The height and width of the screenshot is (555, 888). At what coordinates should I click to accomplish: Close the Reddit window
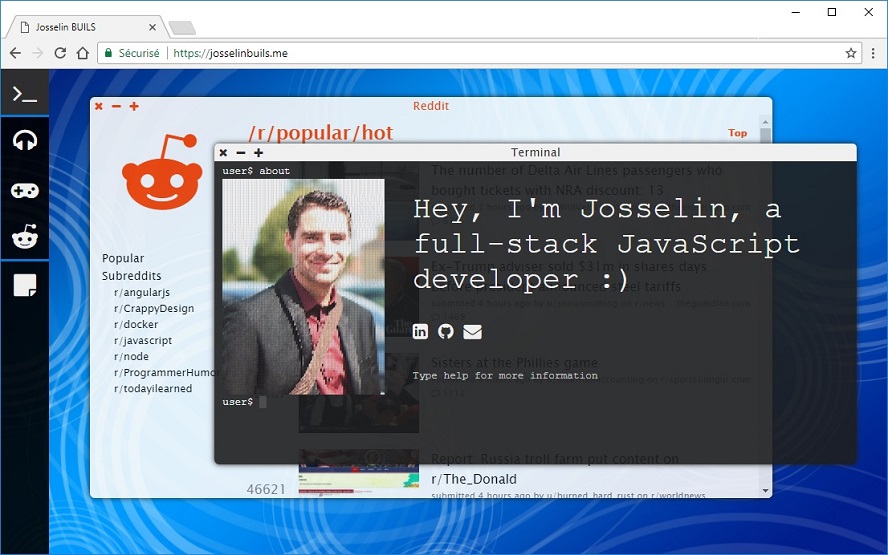coord(99,106)
